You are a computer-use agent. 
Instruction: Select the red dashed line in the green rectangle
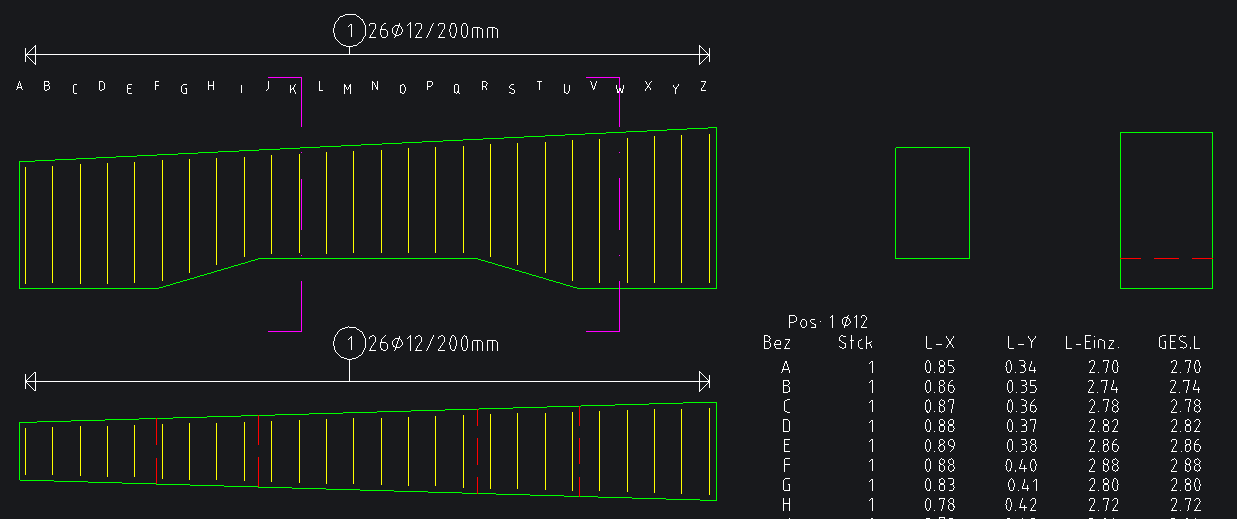coord(1166,258)
